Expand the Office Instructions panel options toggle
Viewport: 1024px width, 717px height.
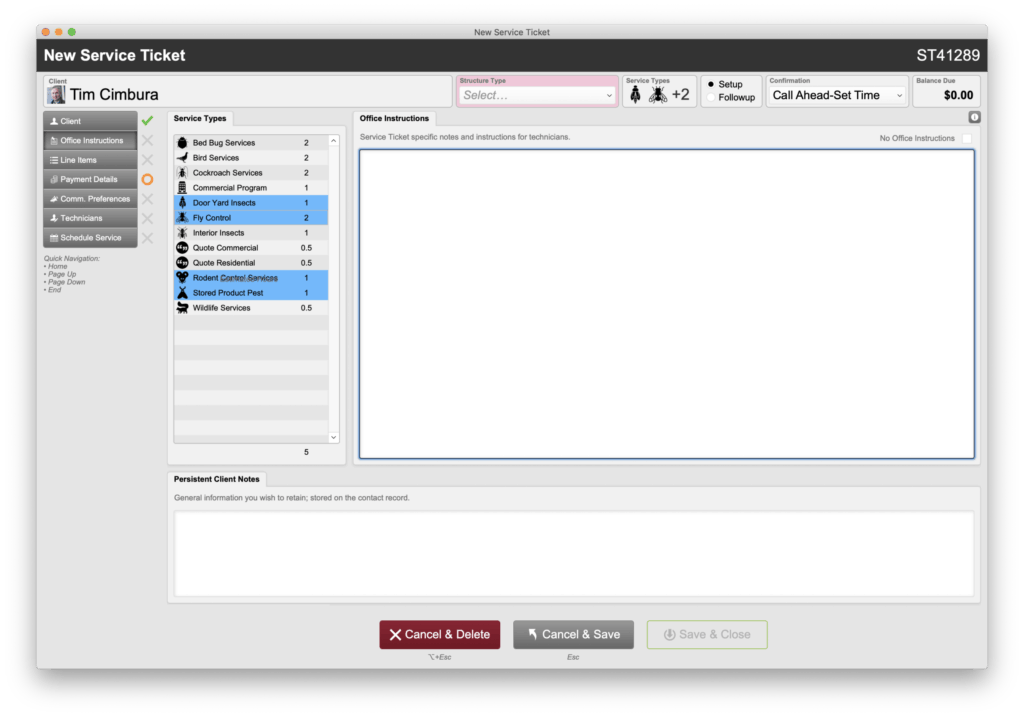[x=975, y=117]
